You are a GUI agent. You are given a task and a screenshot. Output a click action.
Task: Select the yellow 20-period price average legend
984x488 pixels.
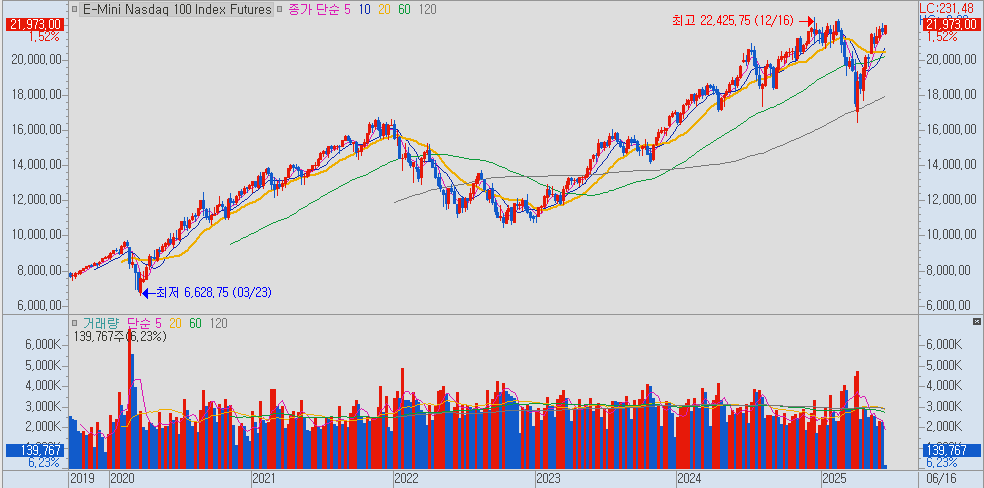click(x=385, y=9)
